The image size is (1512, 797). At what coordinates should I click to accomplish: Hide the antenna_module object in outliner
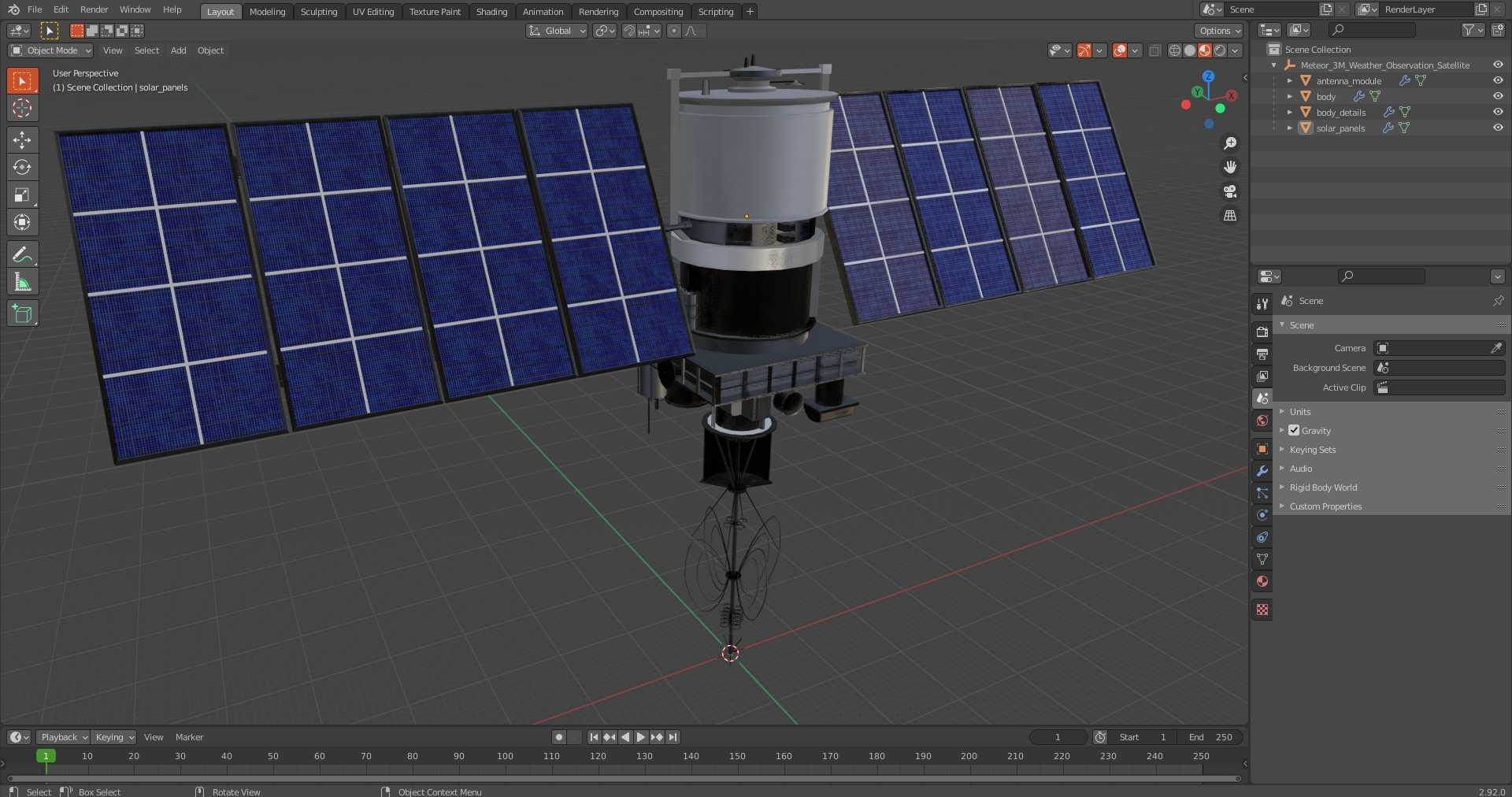(1497, 80)
